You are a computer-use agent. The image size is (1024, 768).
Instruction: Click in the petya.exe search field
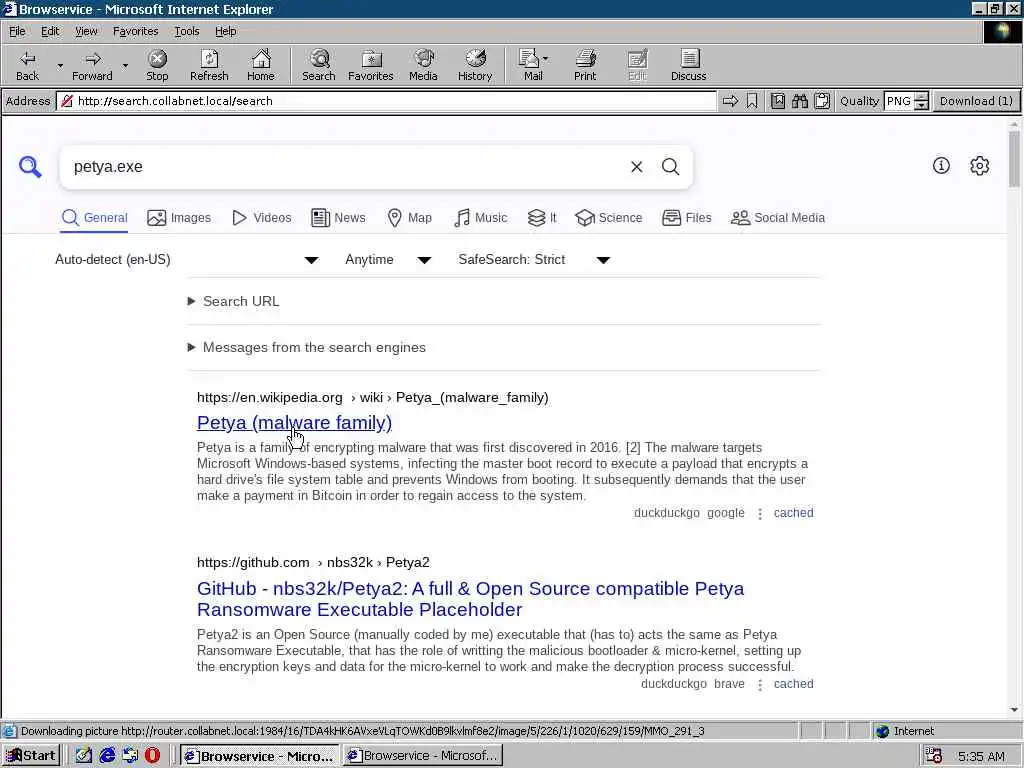tap(346, 167)
